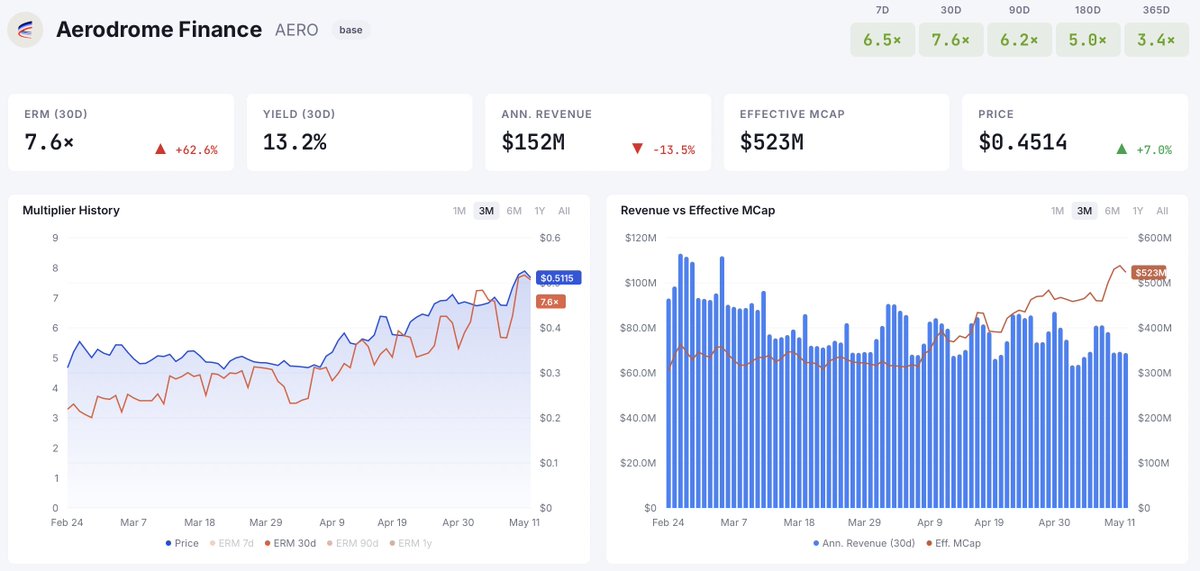
Task: Click the 365D multiplier 3.4× badge
Action: click(1155, 40)
